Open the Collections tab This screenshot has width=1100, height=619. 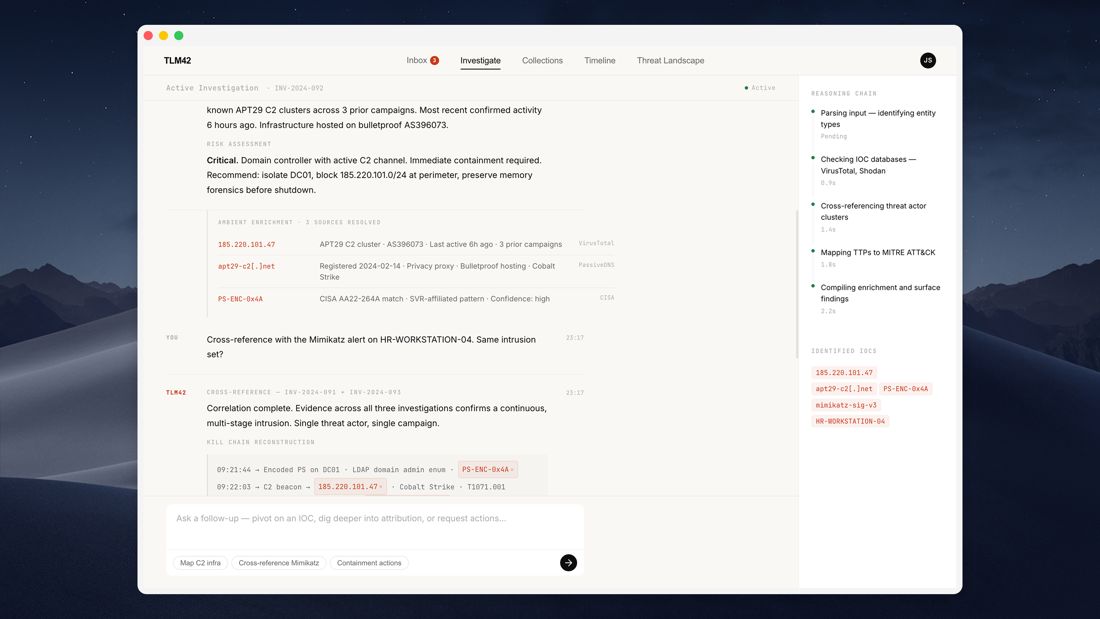pos(542,60)
